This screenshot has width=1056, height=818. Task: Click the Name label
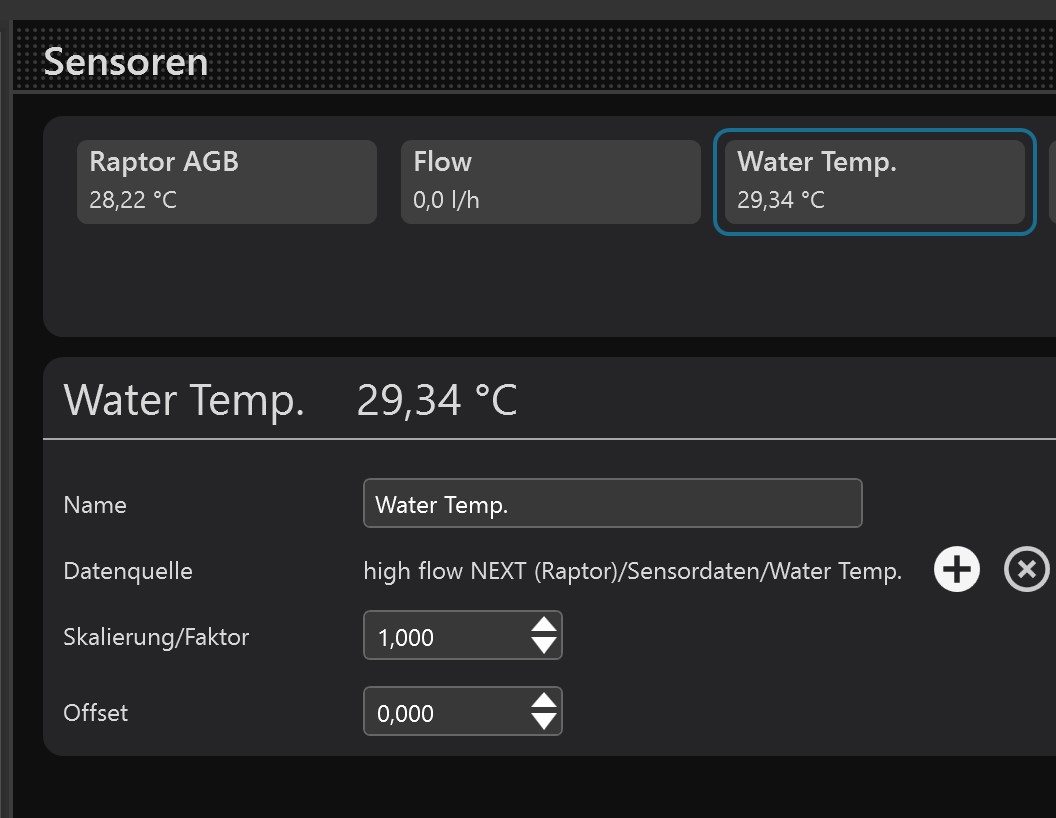point(95,505)
